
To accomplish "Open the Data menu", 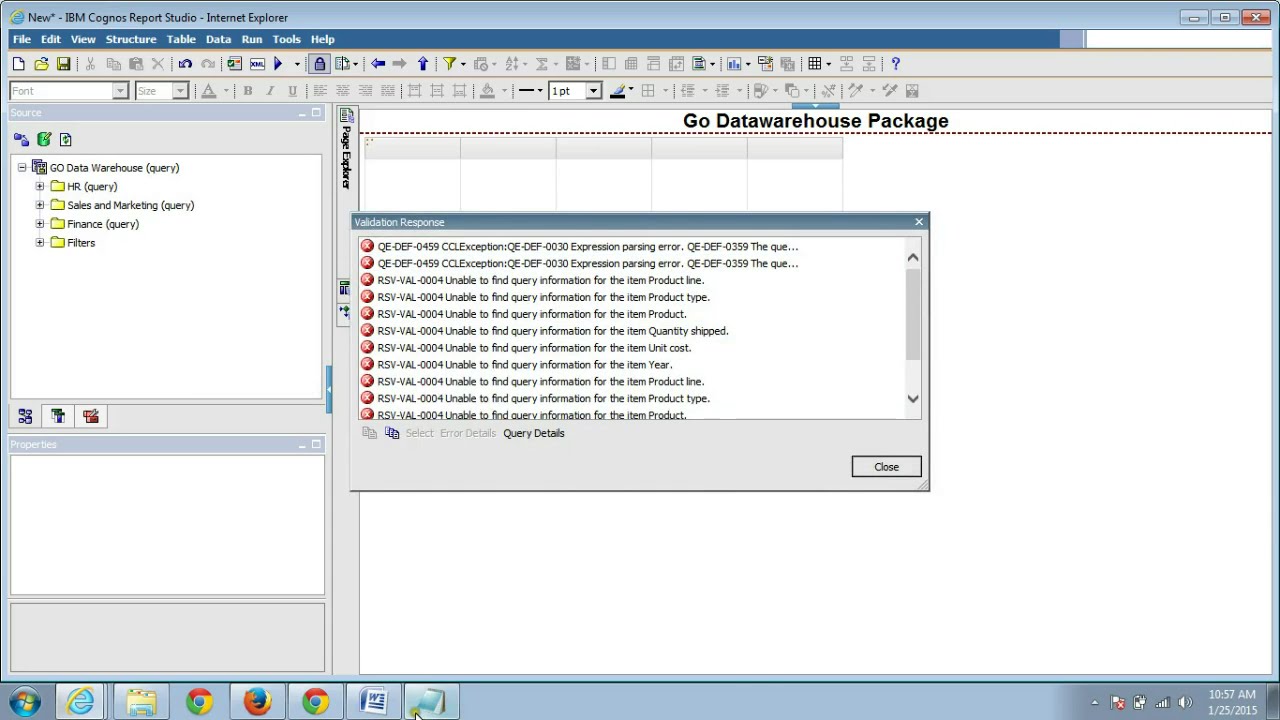I will pos(218,39).
